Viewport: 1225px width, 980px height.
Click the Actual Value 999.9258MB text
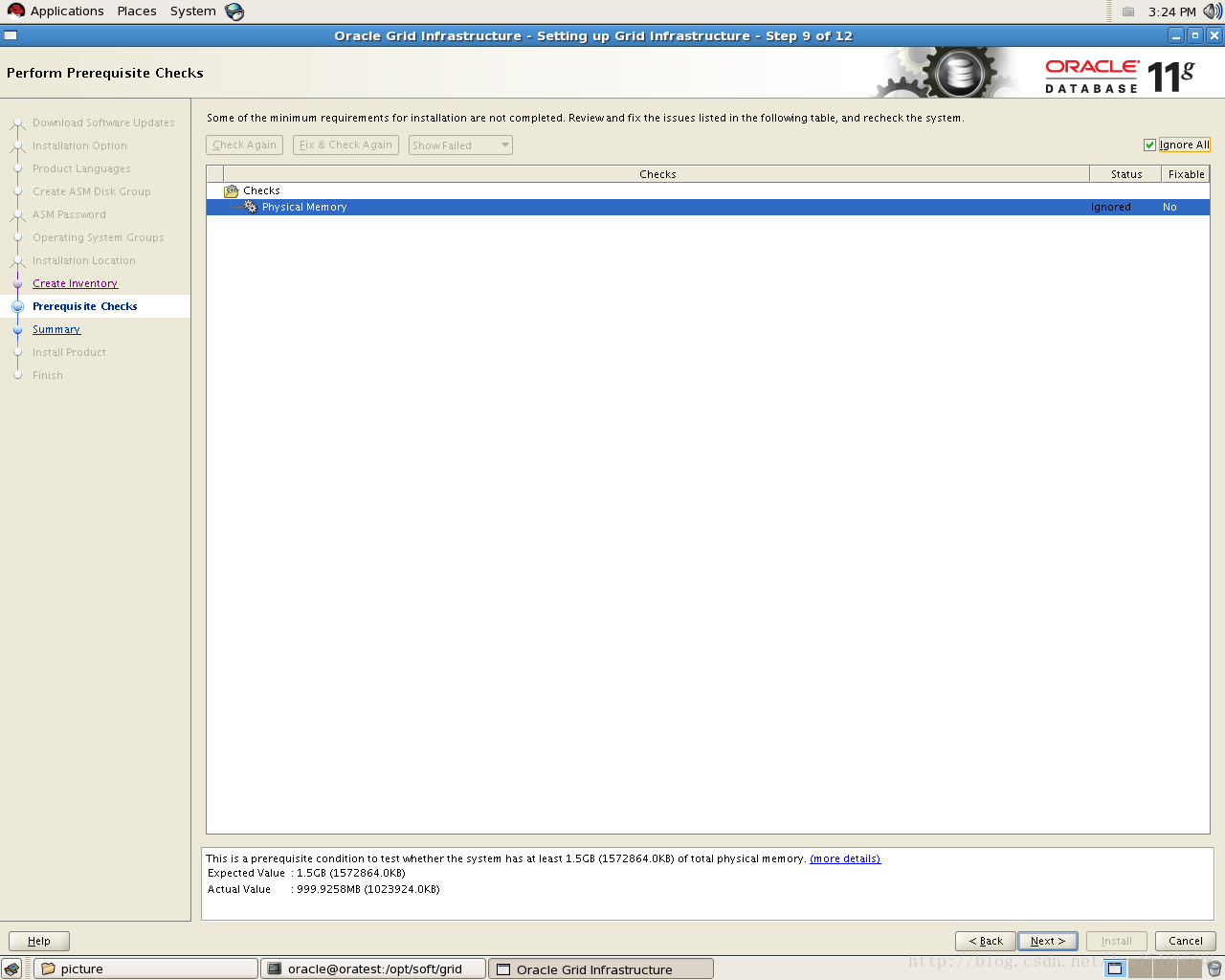tap(323, 889)
